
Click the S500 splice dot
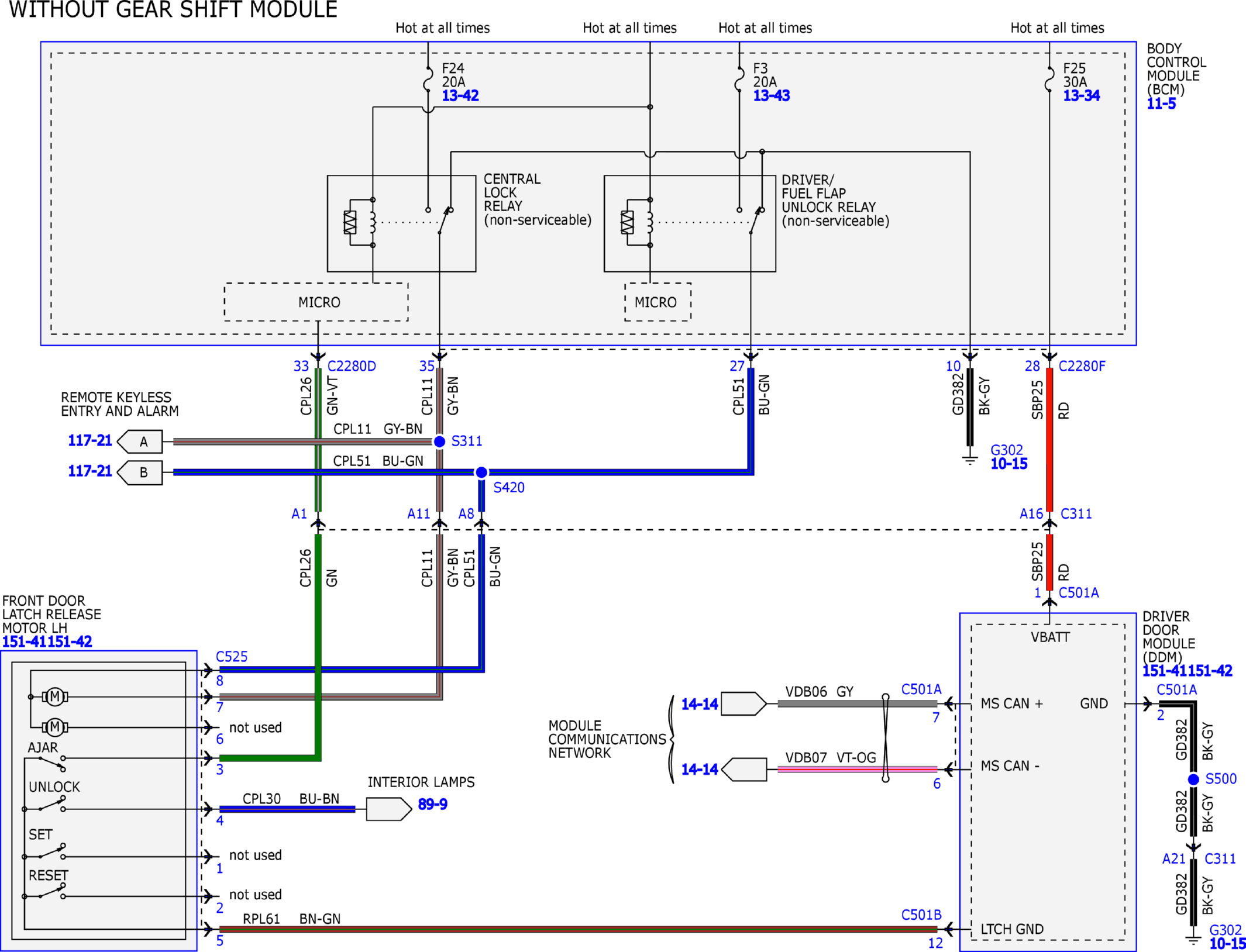point(1193,779)
